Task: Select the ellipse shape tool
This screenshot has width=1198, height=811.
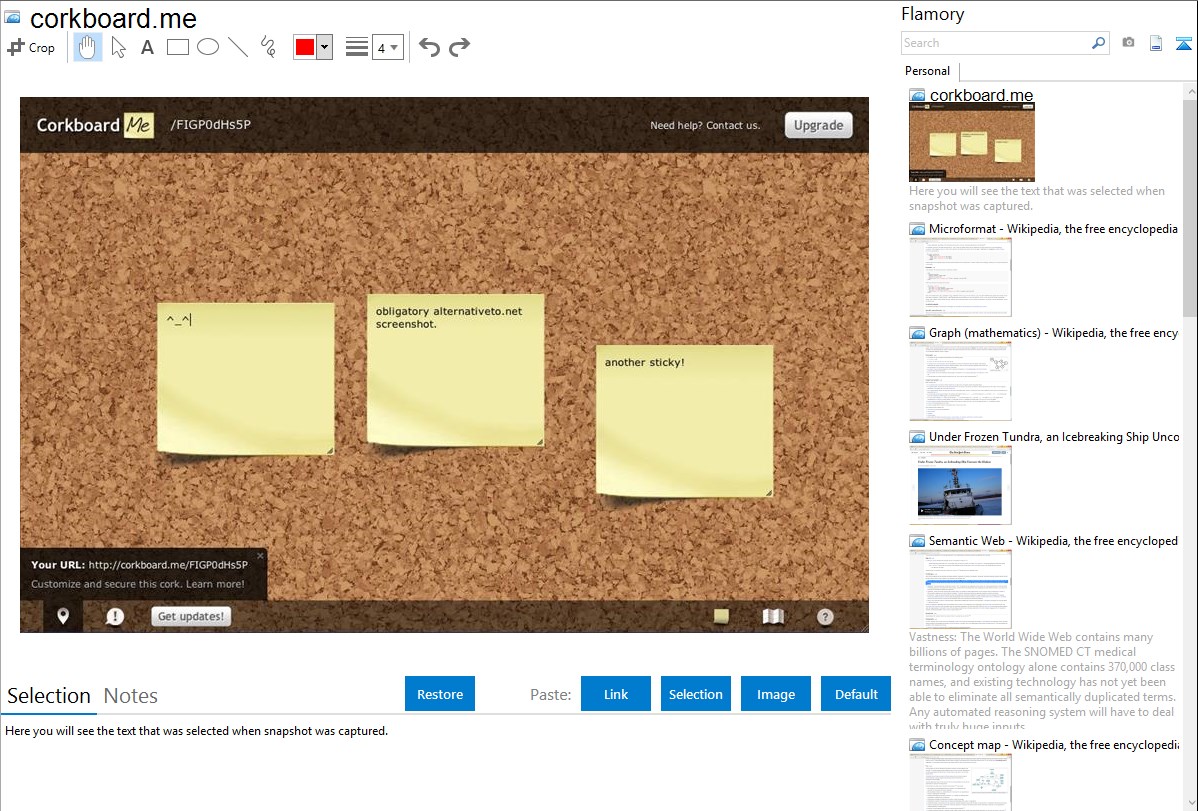Action: tap(208, 47)
